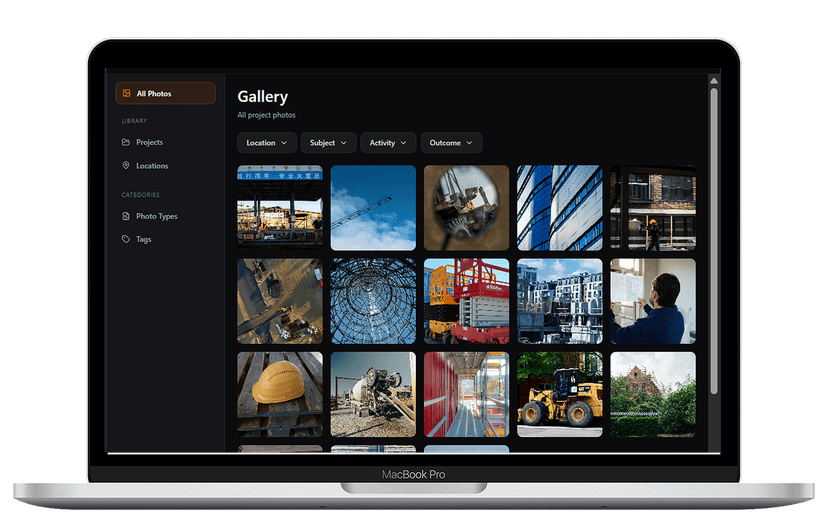
Task: Open the yellow hard hat photo
Action: pos(280,394)
